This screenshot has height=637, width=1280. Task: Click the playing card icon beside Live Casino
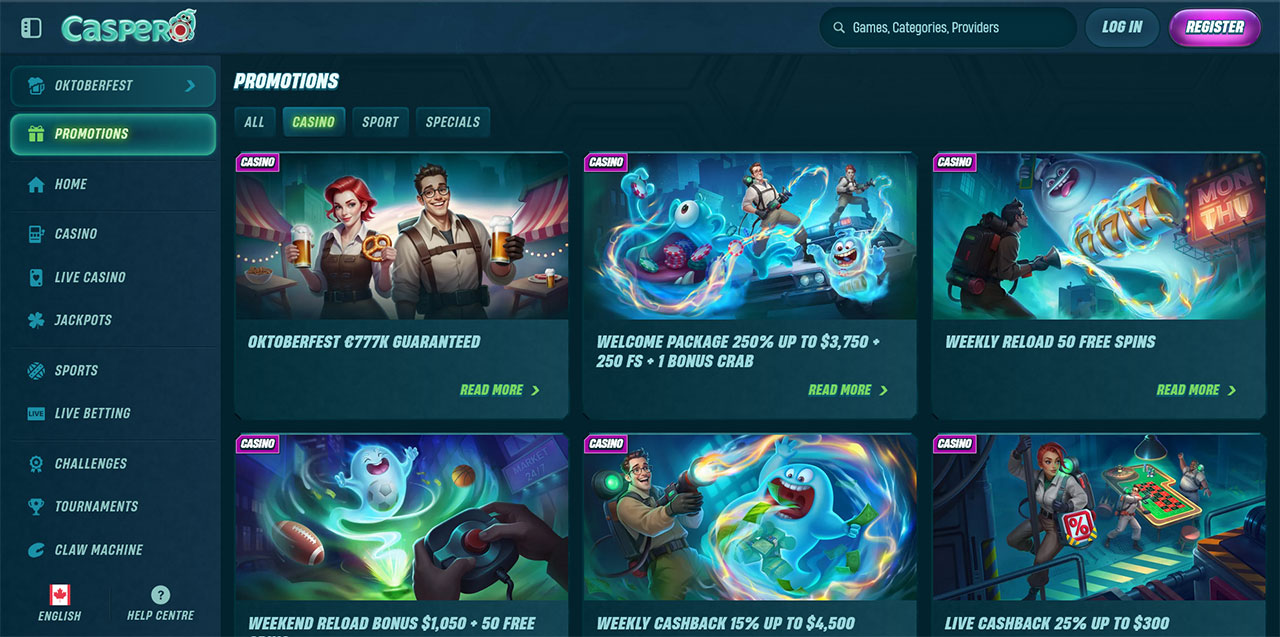point(37,277)
